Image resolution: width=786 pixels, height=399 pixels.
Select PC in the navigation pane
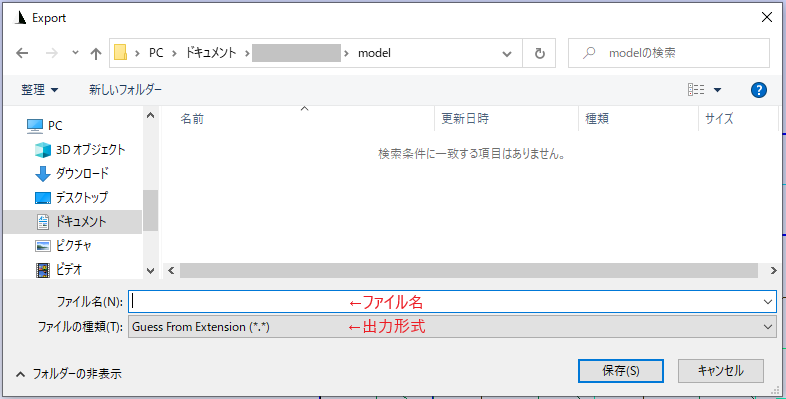tap(55, 125)
